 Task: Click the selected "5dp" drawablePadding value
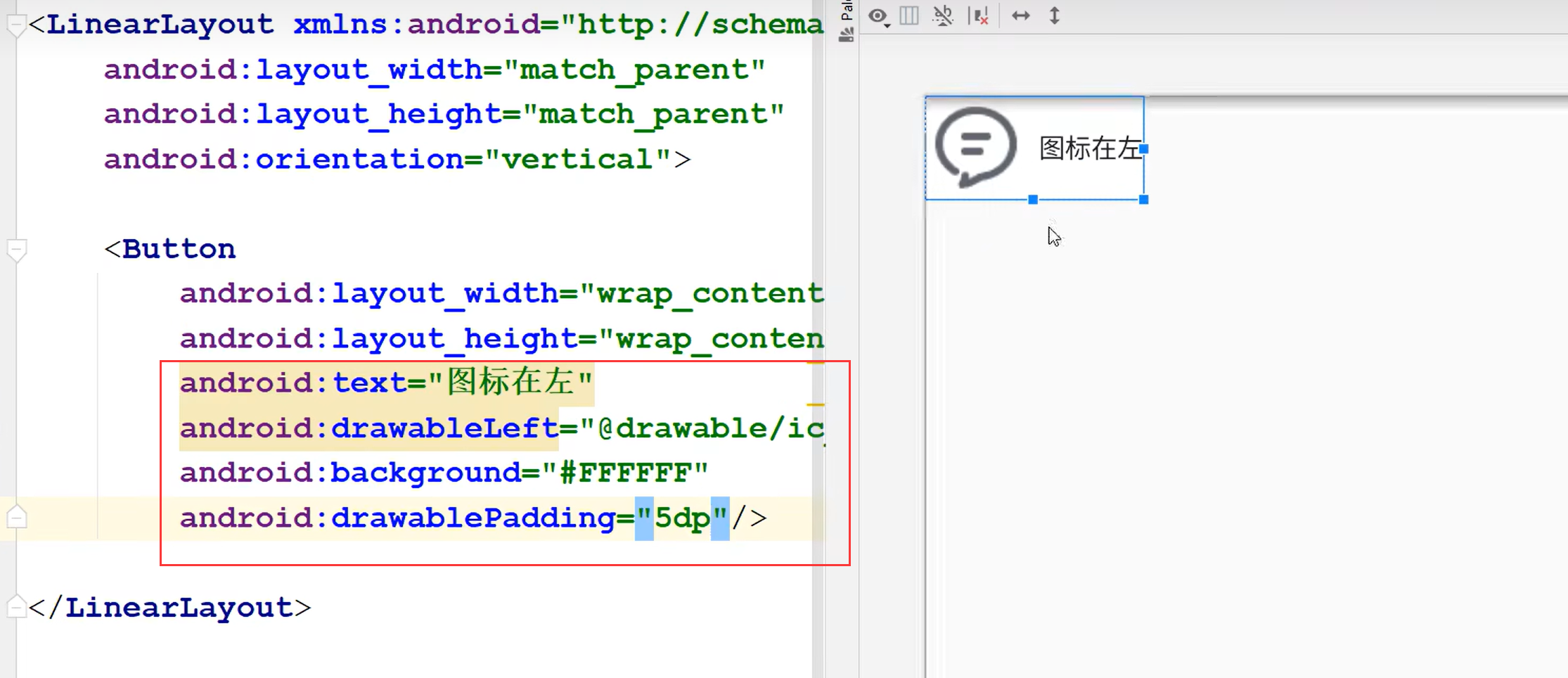click(682, 518)
